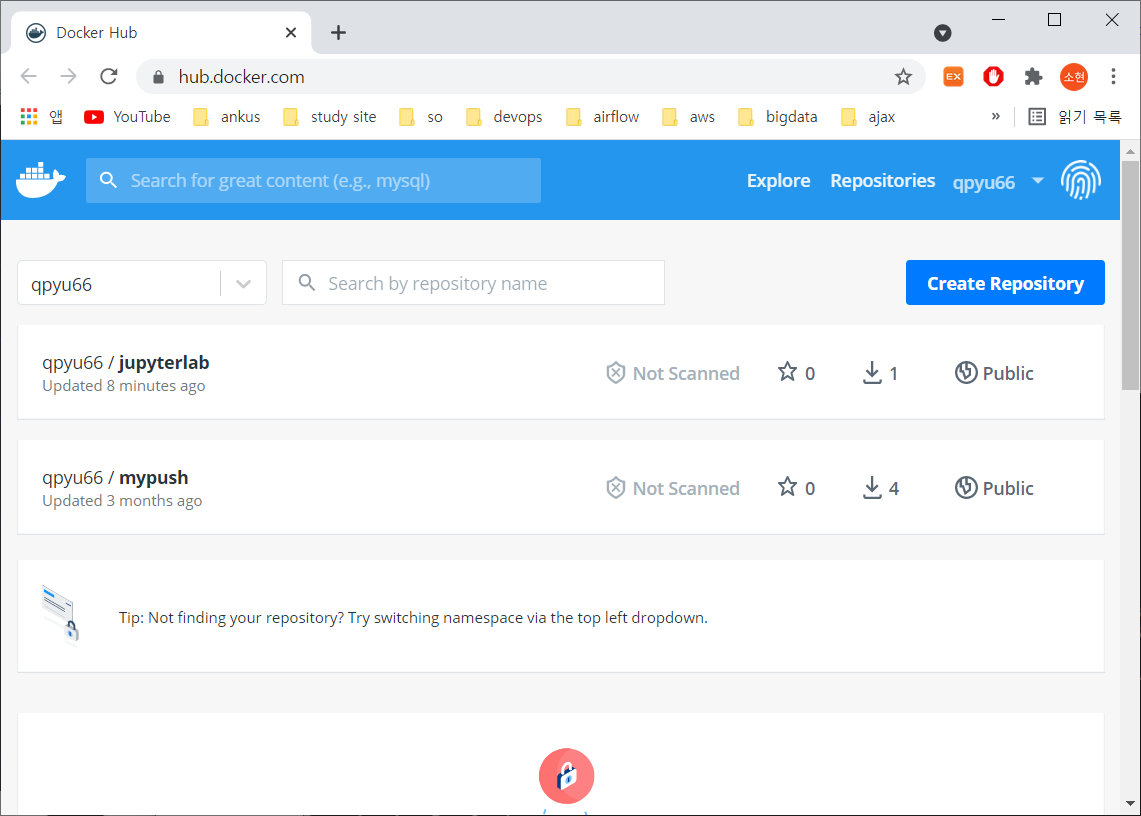Open the so bookmark folder

pos(421,116)
